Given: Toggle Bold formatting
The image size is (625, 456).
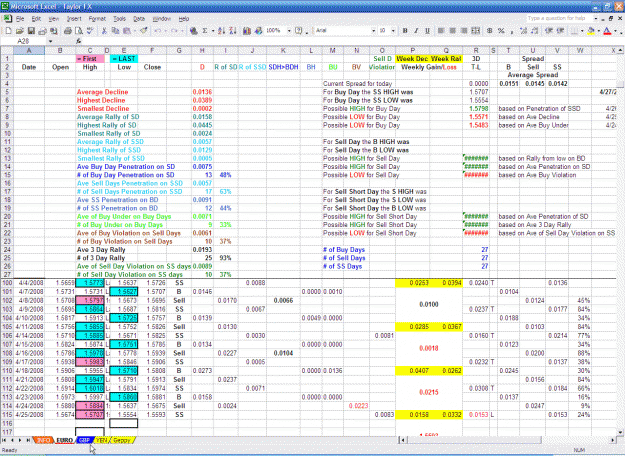Looking at the screenshot, I should tap(405, 31).
